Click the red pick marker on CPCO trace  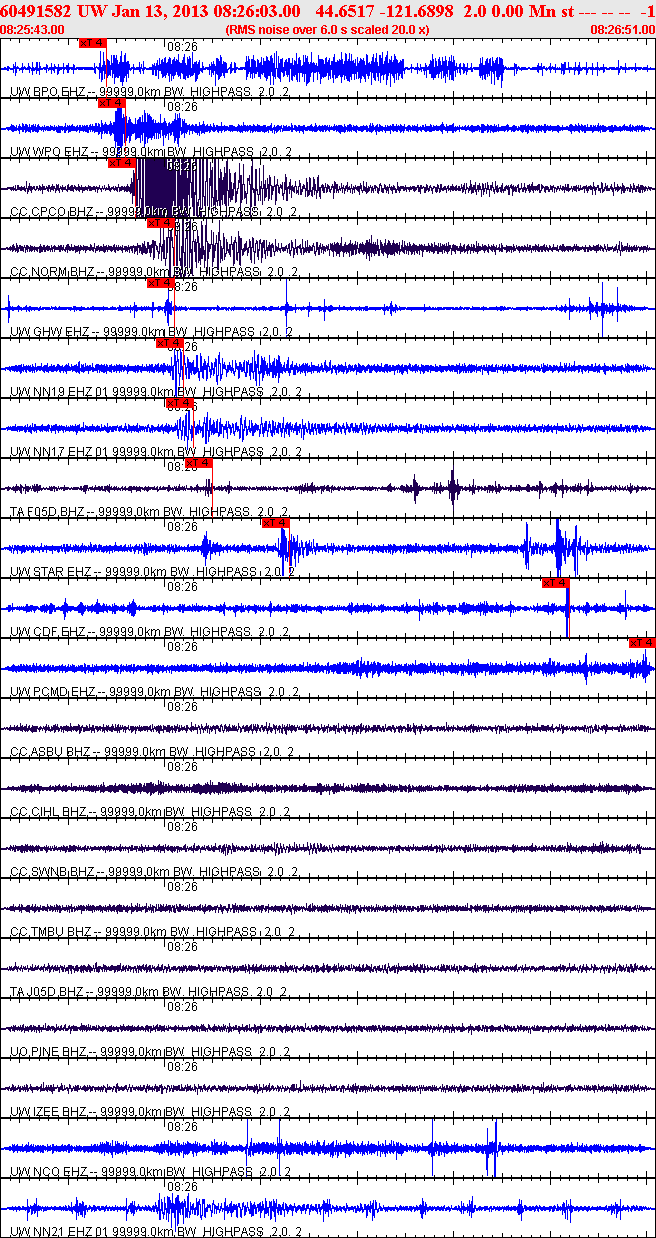(x=121, y=163)
